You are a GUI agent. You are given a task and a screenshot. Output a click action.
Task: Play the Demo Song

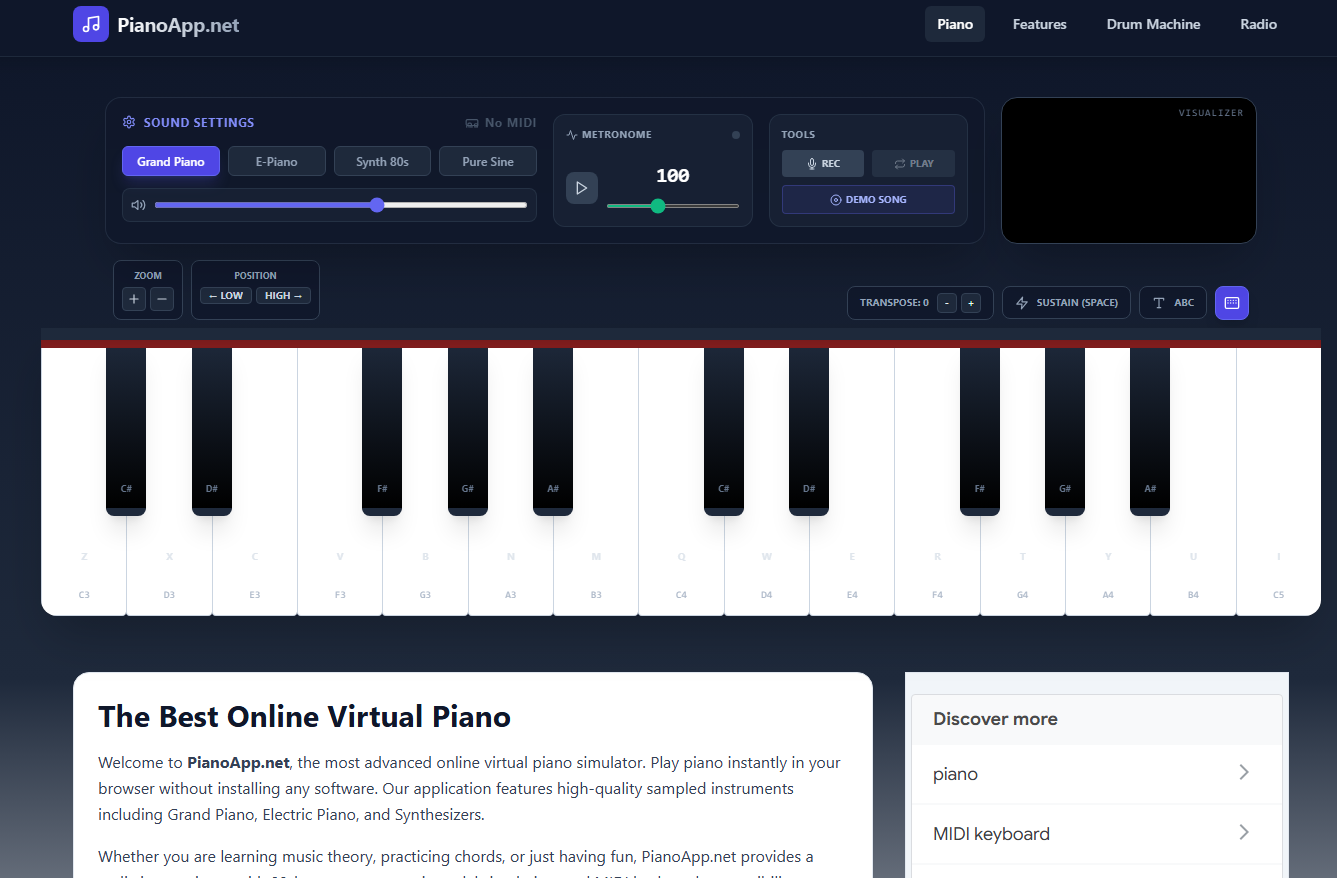(x=868, y=200)
